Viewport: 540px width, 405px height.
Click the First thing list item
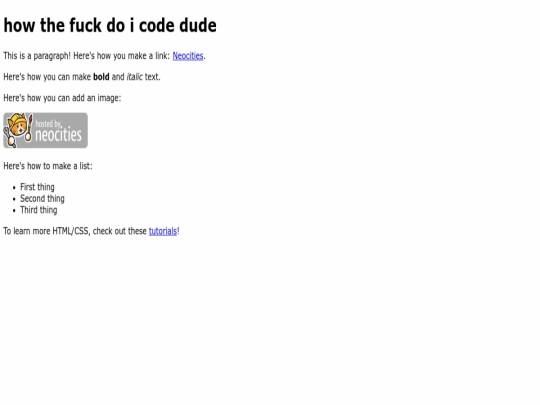37,187
